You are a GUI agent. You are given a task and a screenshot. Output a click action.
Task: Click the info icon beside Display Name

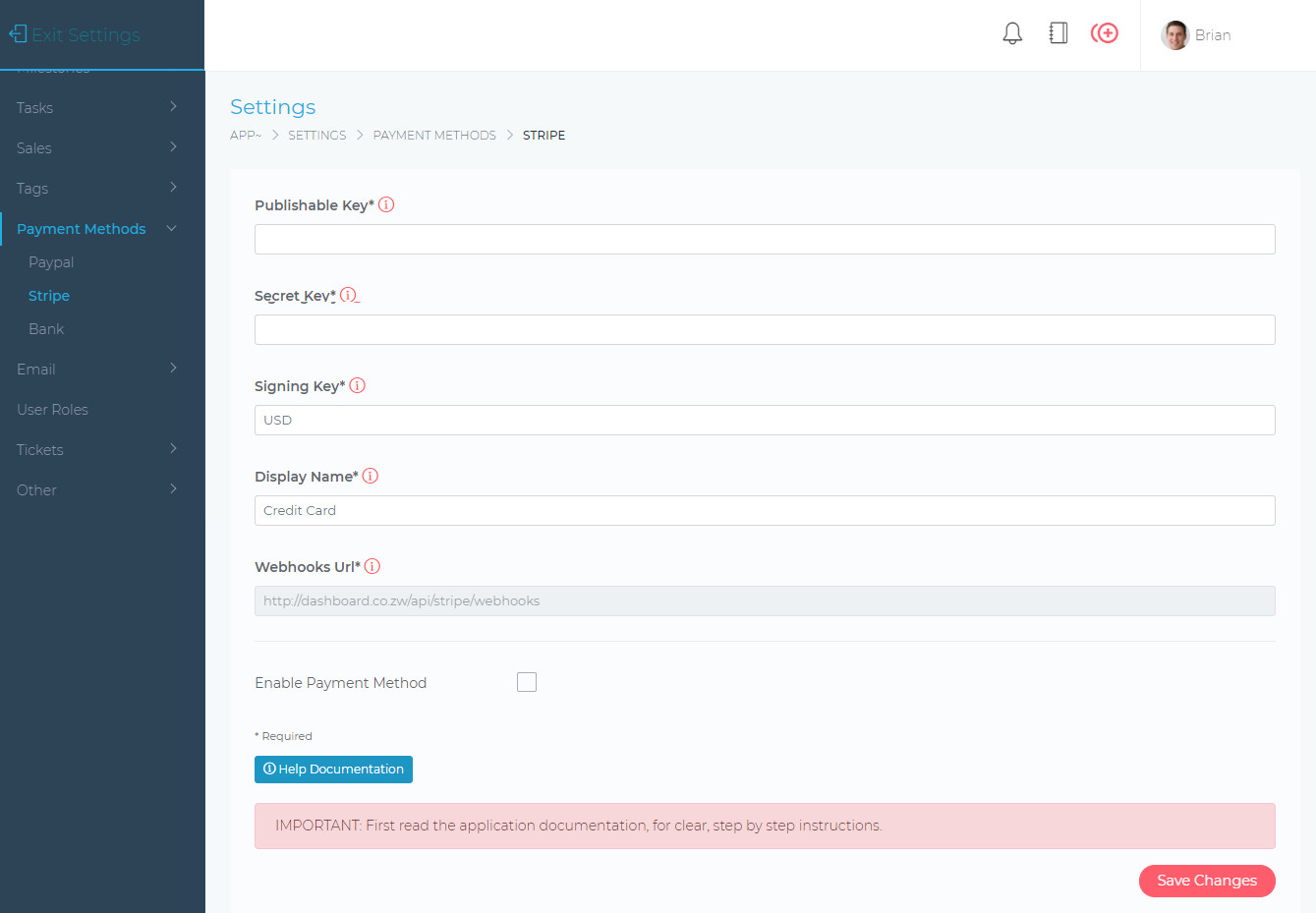coord(371,475)
